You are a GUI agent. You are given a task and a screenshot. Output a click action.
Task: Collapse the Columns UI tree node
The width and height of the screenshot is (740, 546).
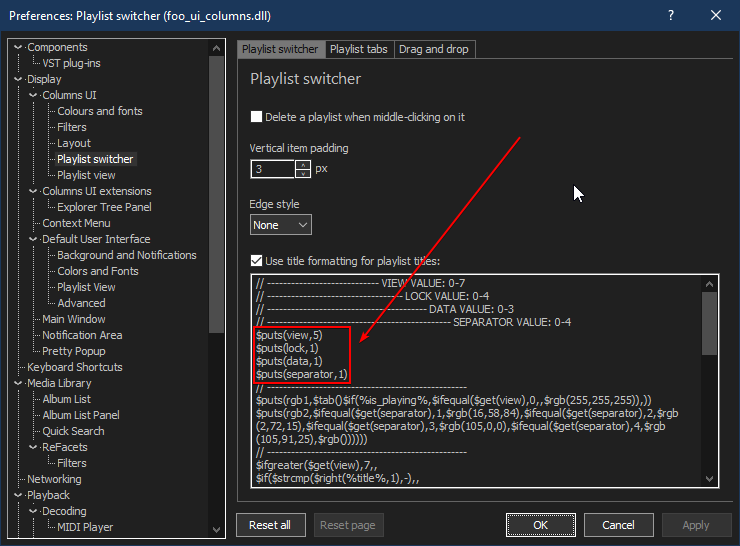[x=34, y=95]
